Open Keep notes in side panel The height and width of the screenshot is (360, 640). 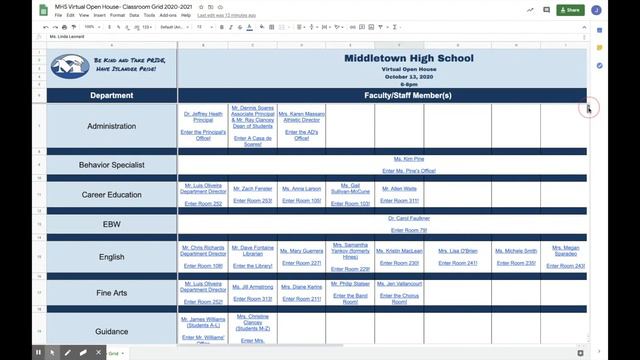(x=599, y=48)
